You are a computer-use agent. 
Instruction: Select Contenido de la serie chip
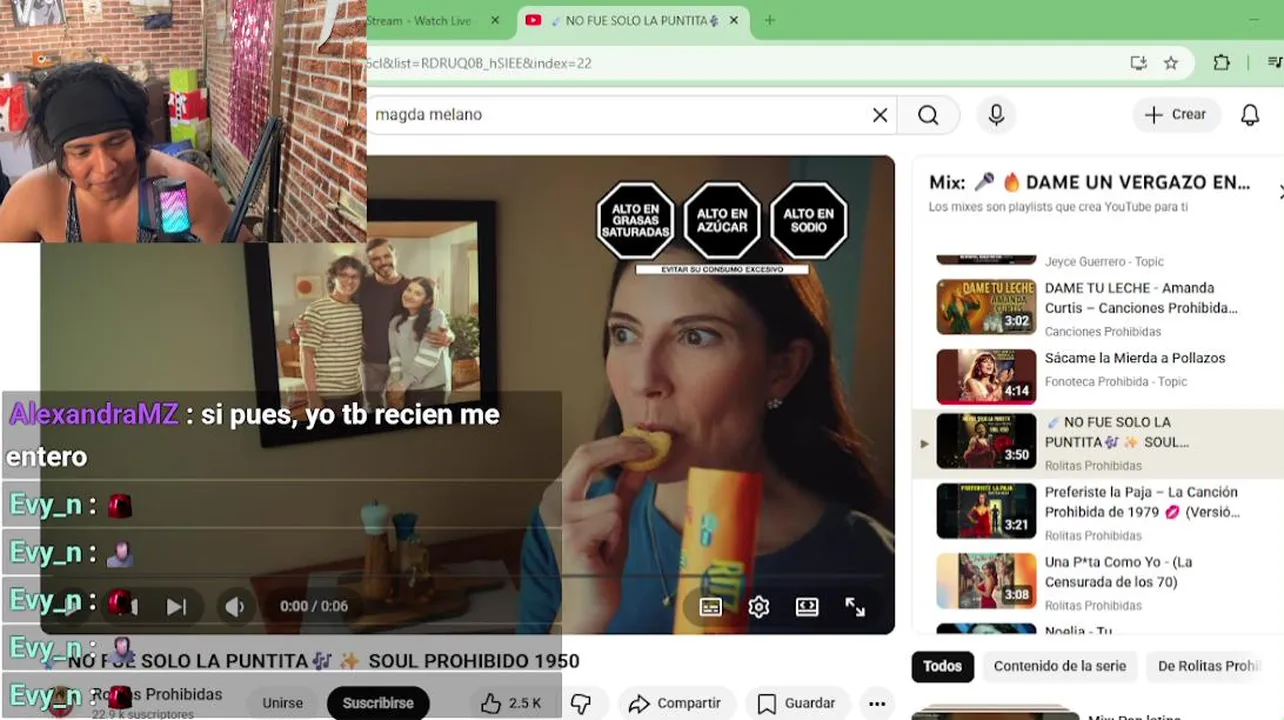pyautogui.click(x=1060, y=666)
